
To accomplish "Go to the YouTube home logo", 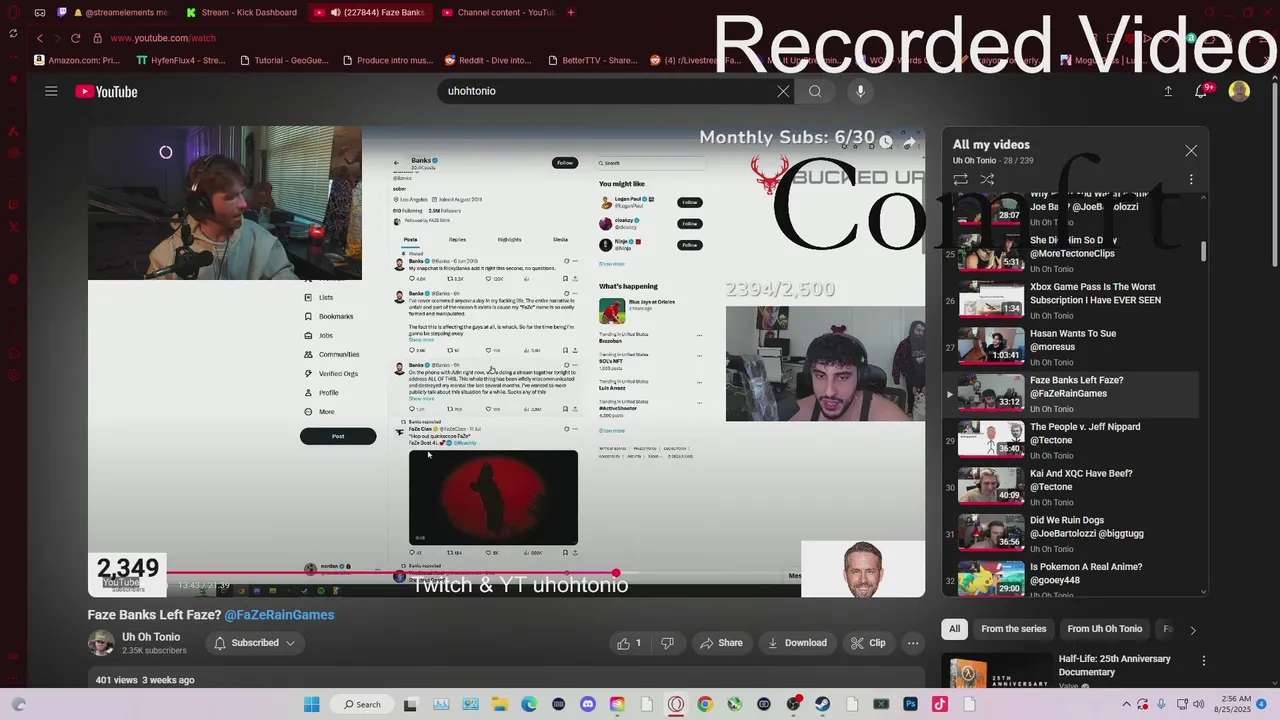I will 106,92.
